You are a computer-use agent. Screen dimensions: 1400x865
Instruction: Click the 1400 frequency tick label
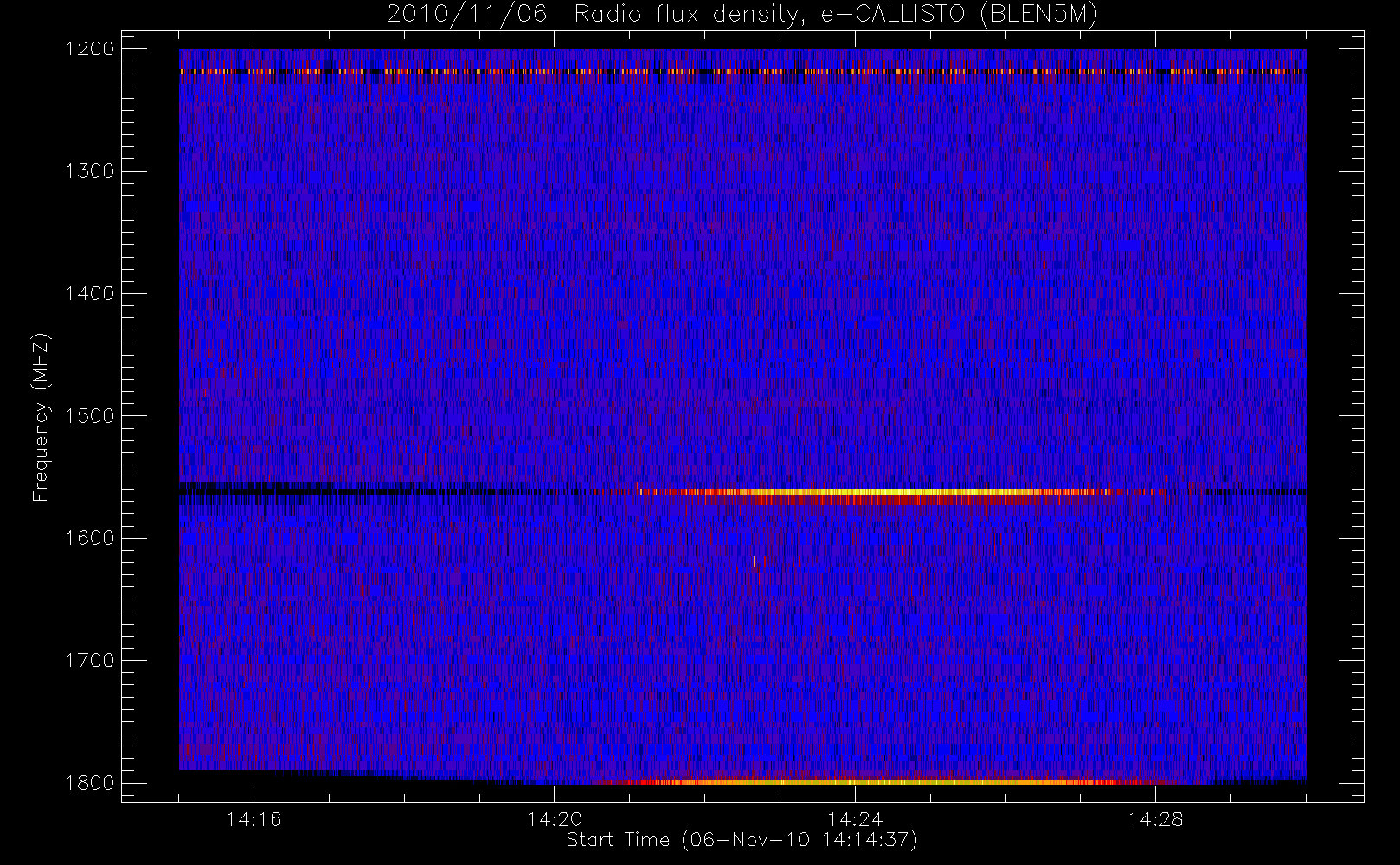coord(90,293)
